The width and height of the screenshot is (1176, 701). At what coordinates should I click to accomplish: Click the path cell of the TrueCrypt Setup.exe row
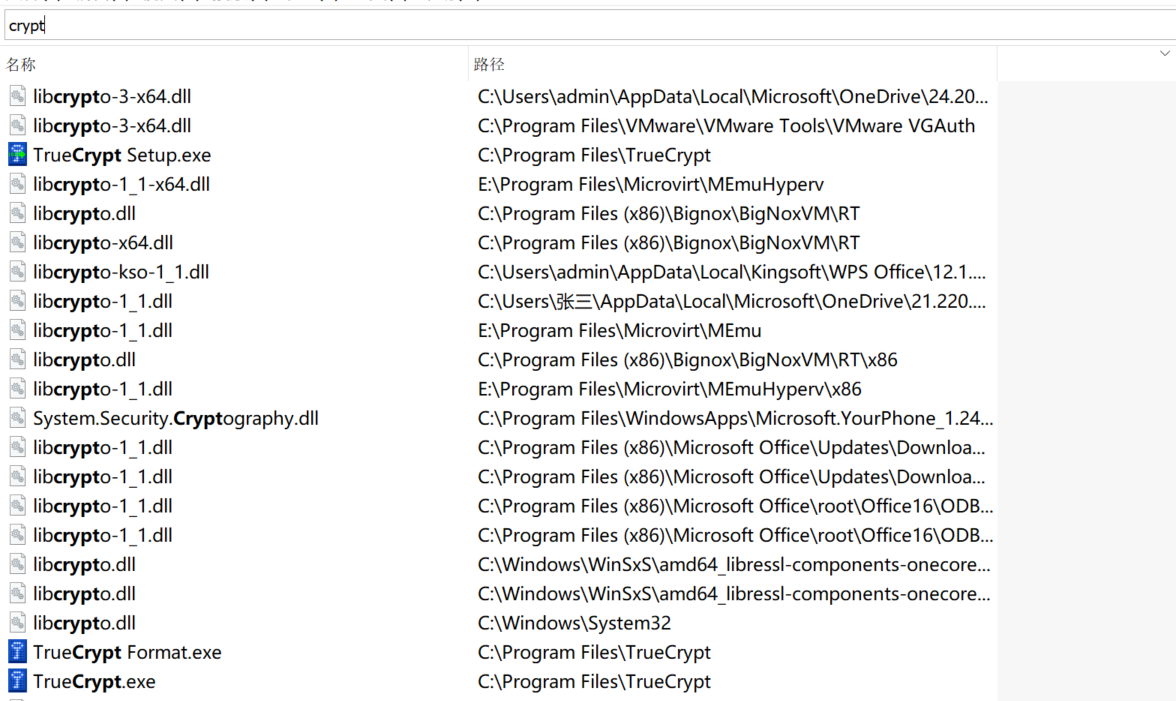click(594, 155)
